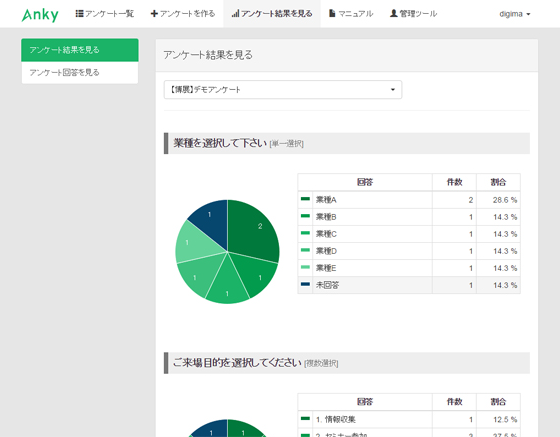Click the 業種E legend color swatch
This screenshot has height=437, width=560.
[305, 267]
